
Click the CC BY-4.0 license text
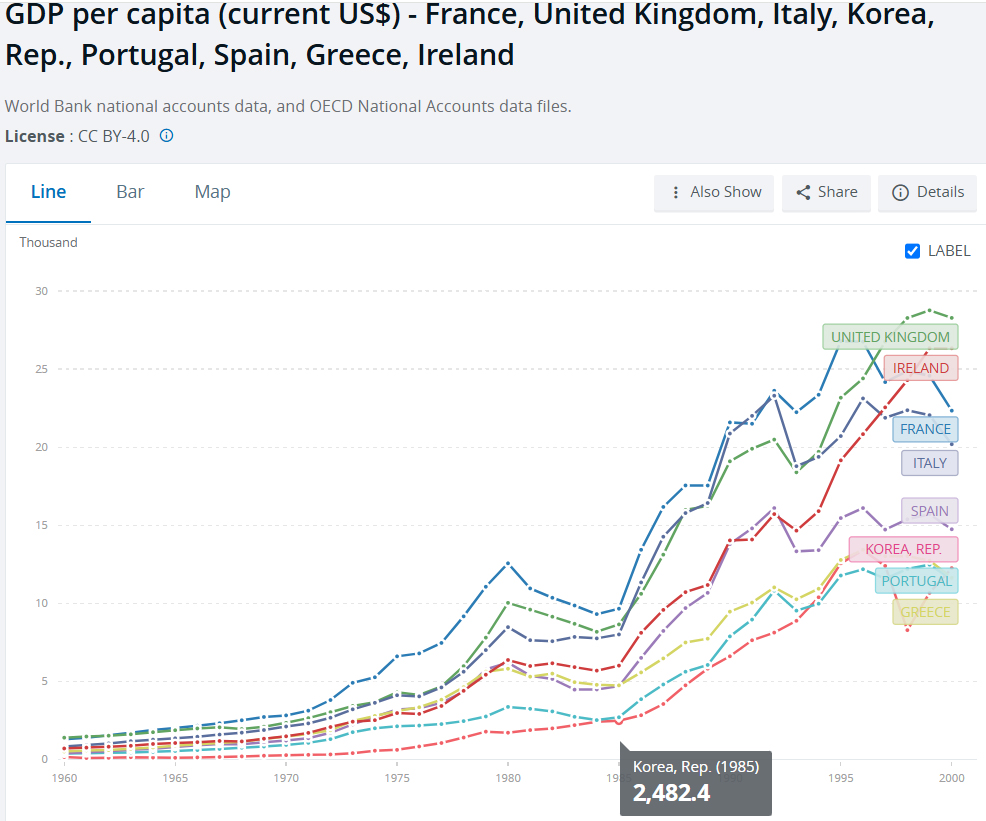114,136
